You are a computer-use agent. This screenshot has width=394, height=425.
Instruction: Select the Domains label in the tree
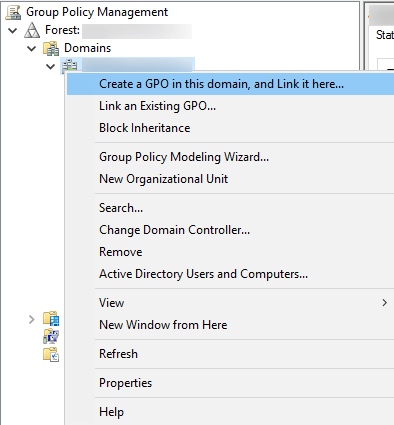[87, 48]
